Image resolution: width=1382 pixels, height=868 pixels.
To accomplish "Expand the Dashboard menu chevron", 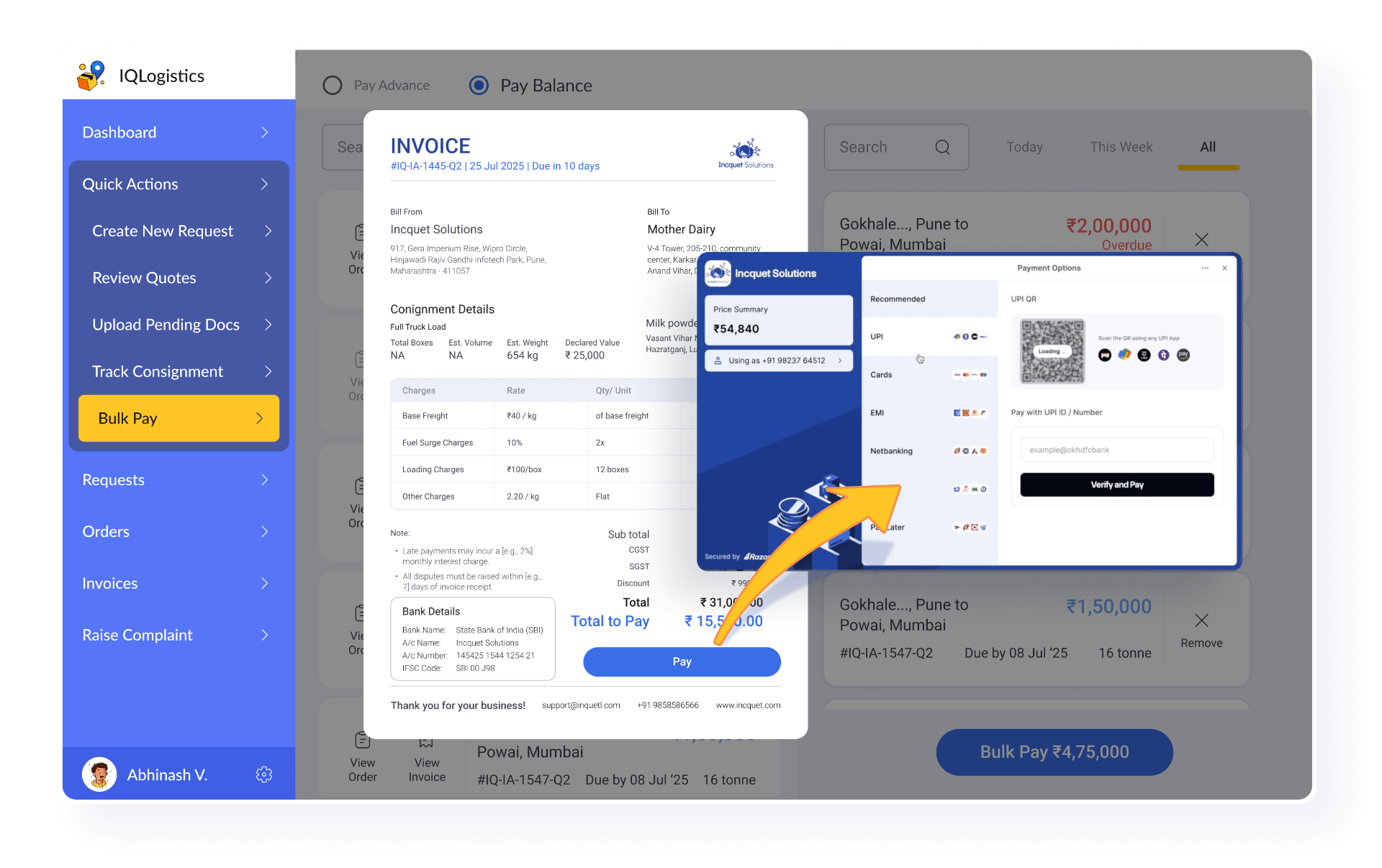I will [x=264, y=132].
